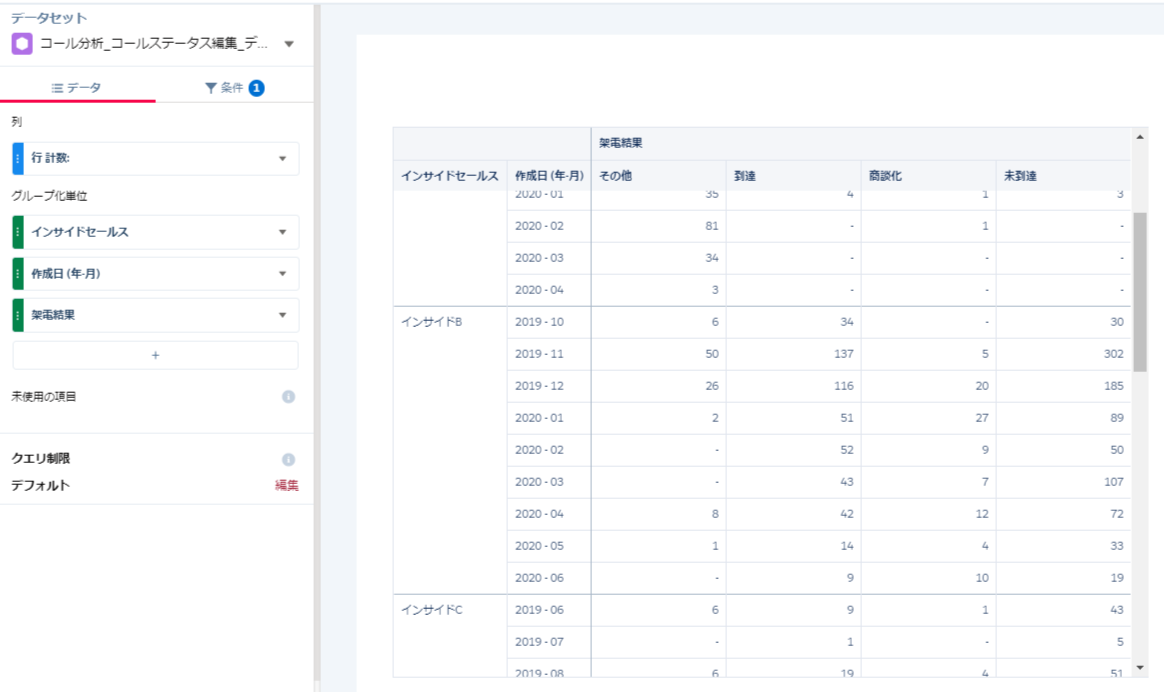Expand the 行 計数 column dropdown

(x=282, y=159)
